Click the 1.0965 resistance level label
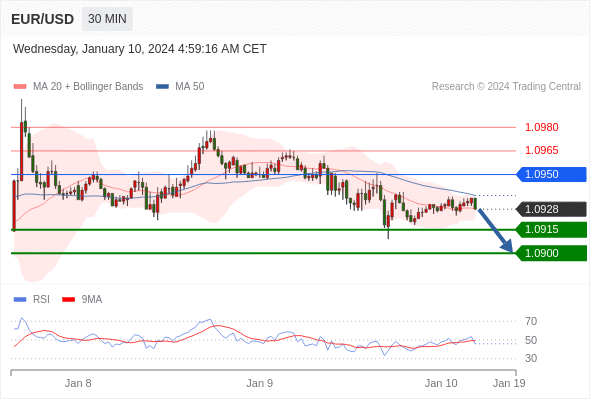590x400 pixels. point(541,151)
